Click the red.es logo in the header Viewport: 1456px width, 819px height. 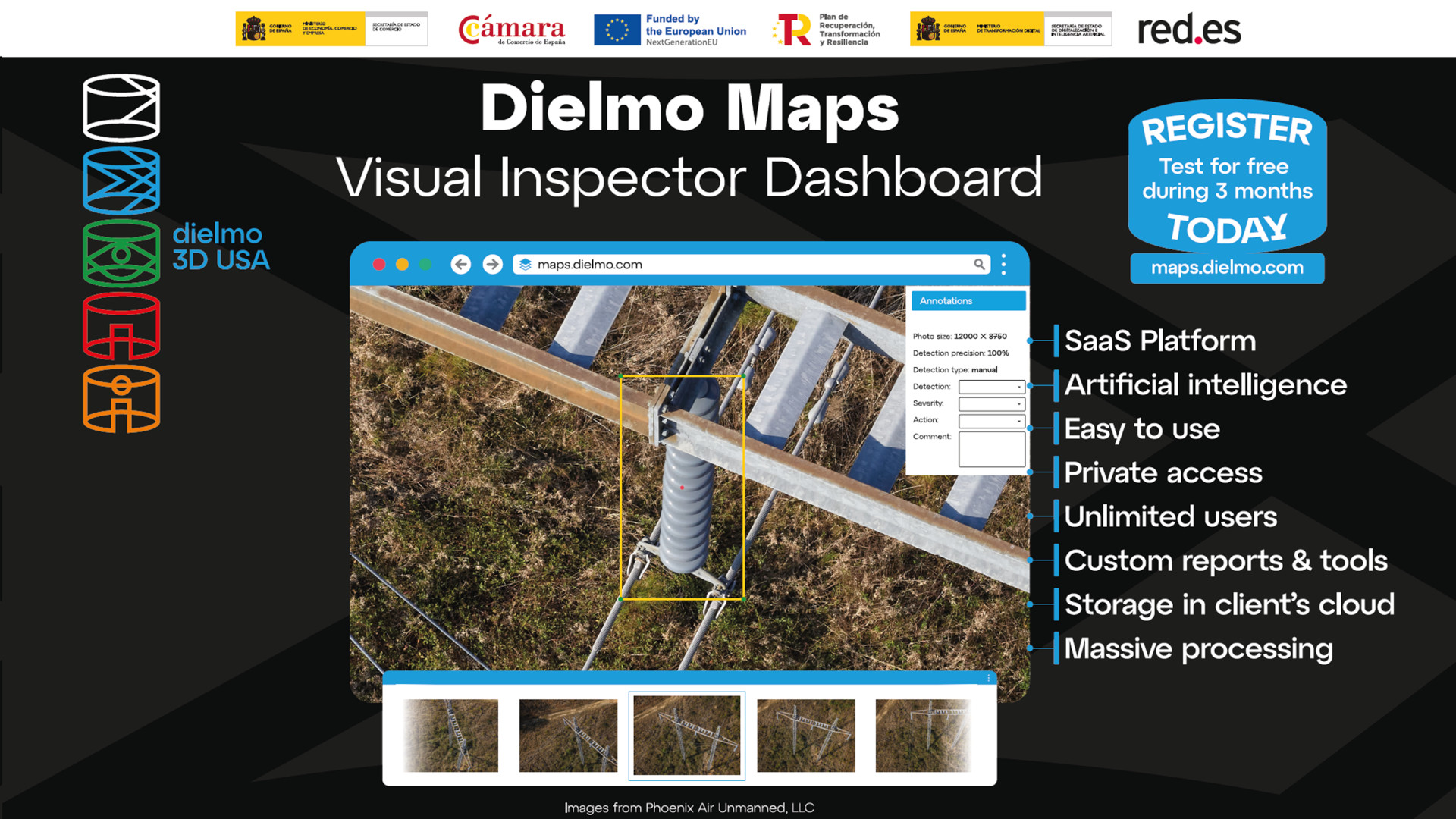1190,30
